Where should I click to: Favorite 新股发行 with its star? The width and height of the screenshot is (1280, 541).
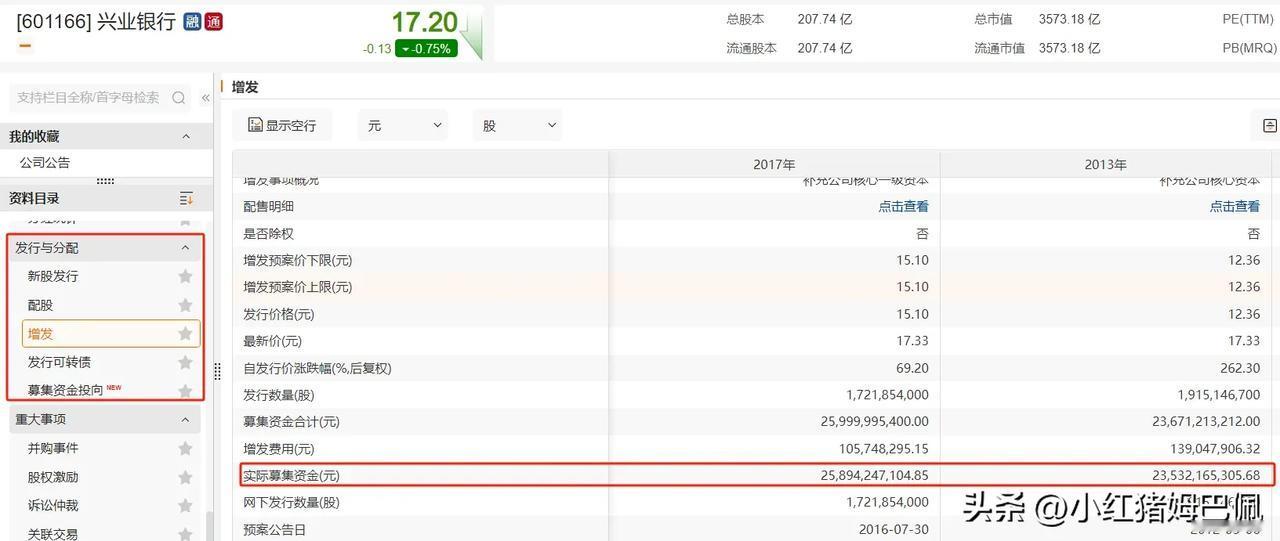185,276
